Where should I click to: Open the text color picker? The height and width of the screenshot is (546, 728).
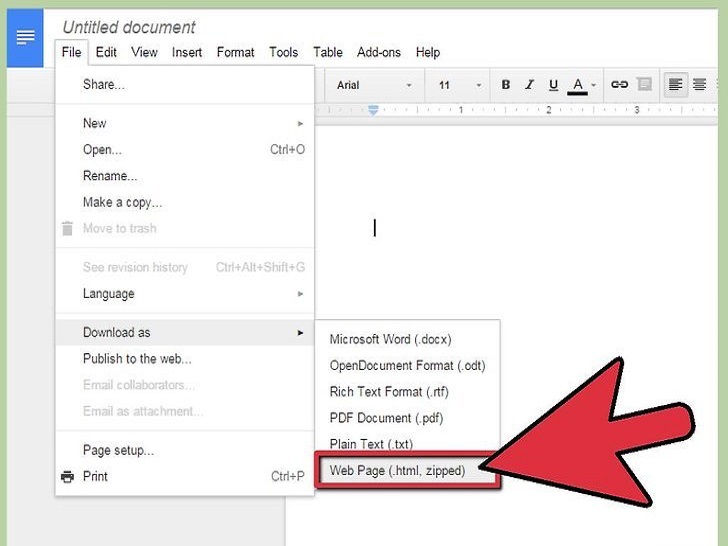pyautogui.click(x=580, y=85)
